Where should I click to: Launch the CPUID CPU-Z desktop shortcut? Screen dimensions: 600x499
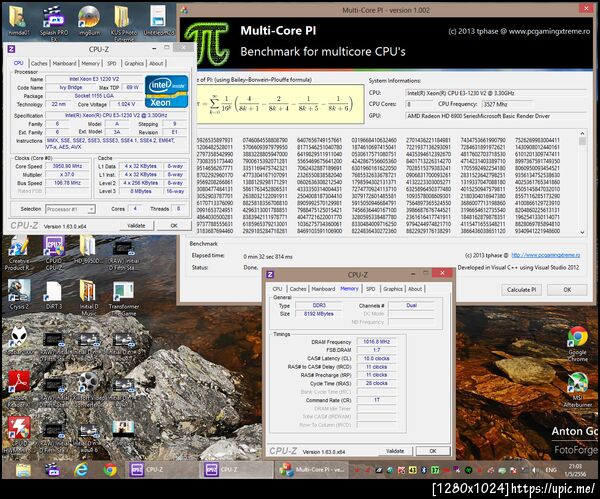(54, 253)
